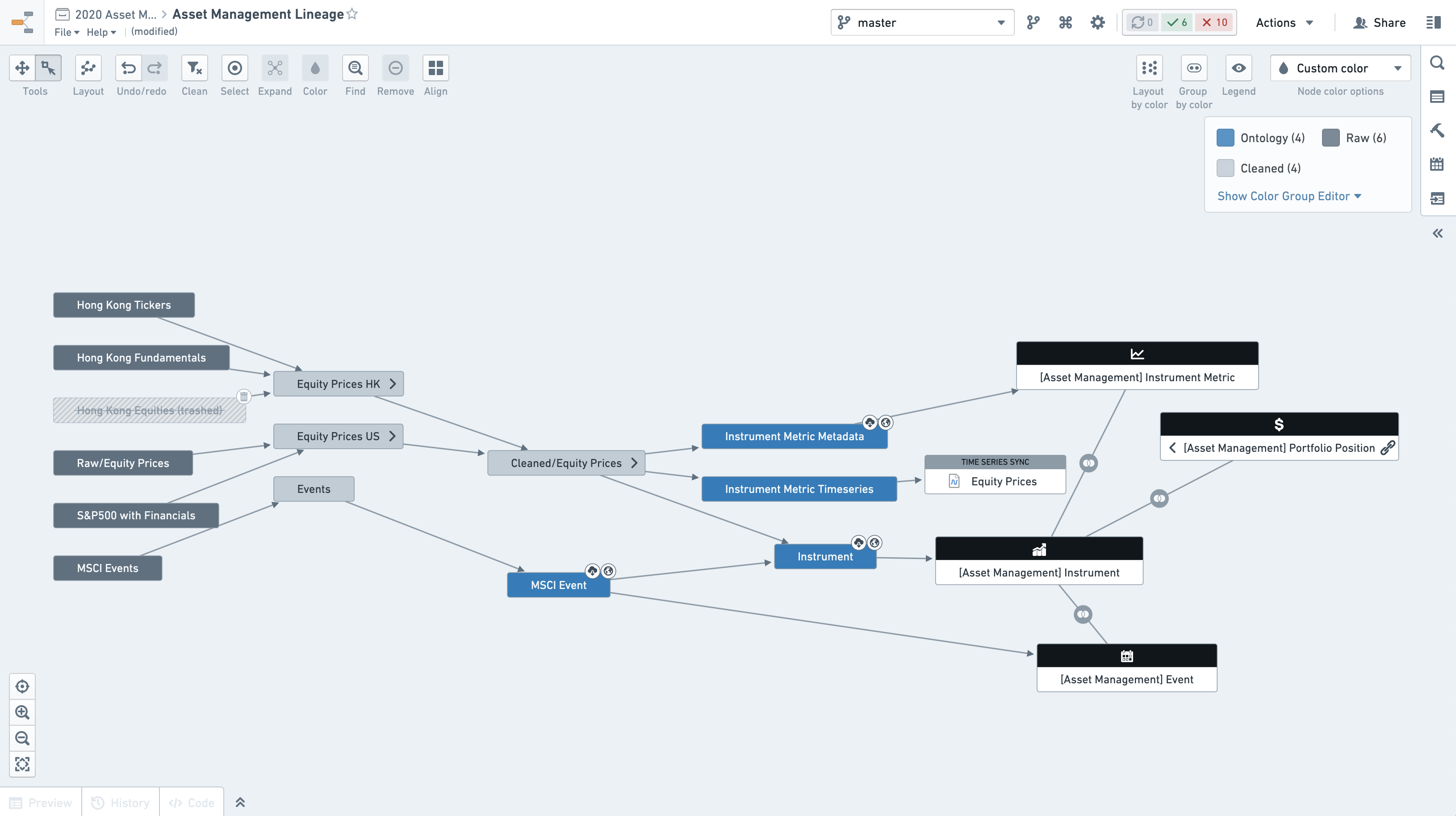Click the Clean filter icon

pos(194,68)
